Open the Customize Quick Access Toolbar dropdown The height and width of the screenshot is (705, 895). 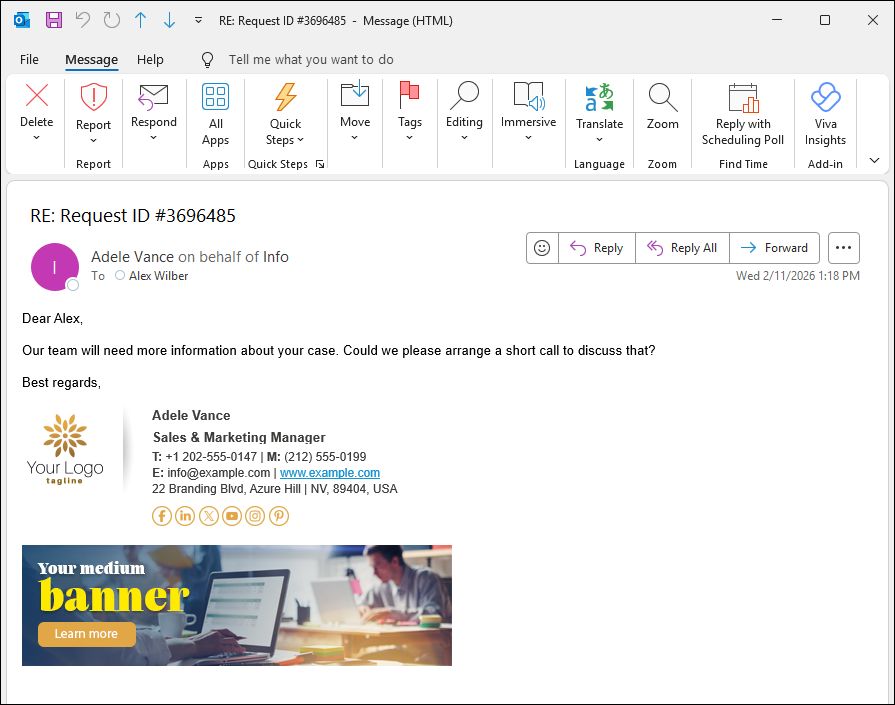198,21
